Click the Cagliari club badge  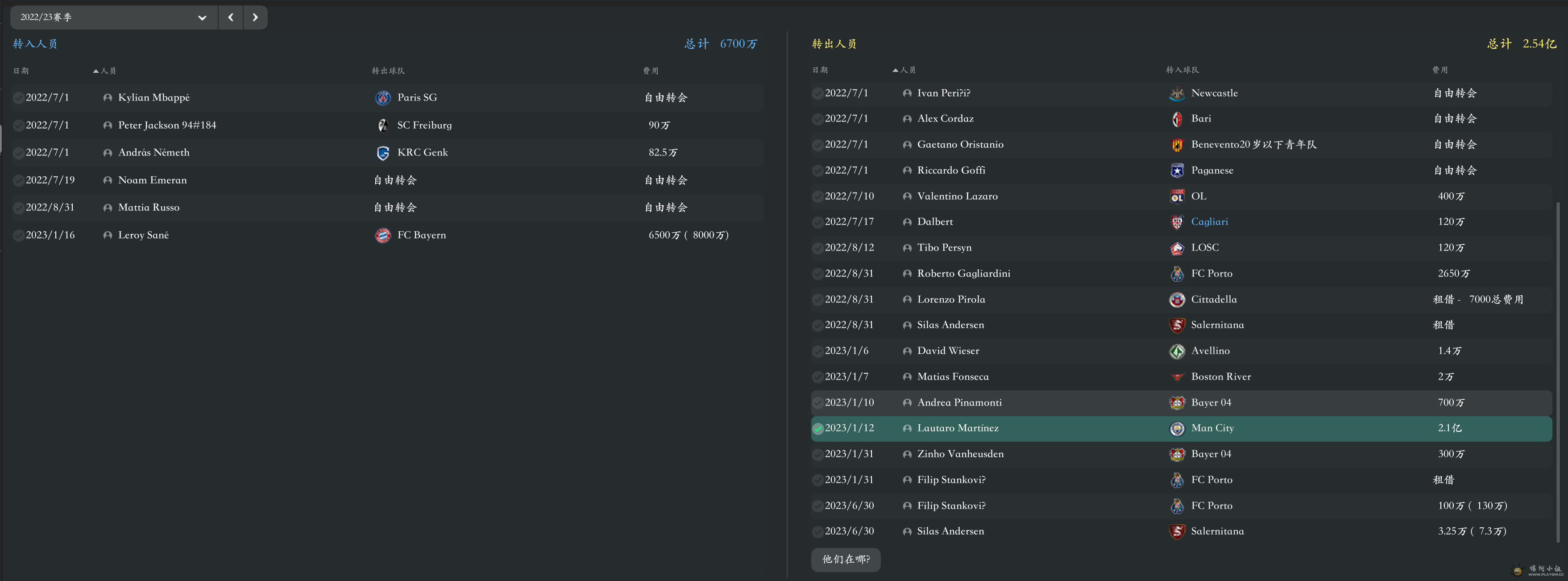(x=1177, y=222)
